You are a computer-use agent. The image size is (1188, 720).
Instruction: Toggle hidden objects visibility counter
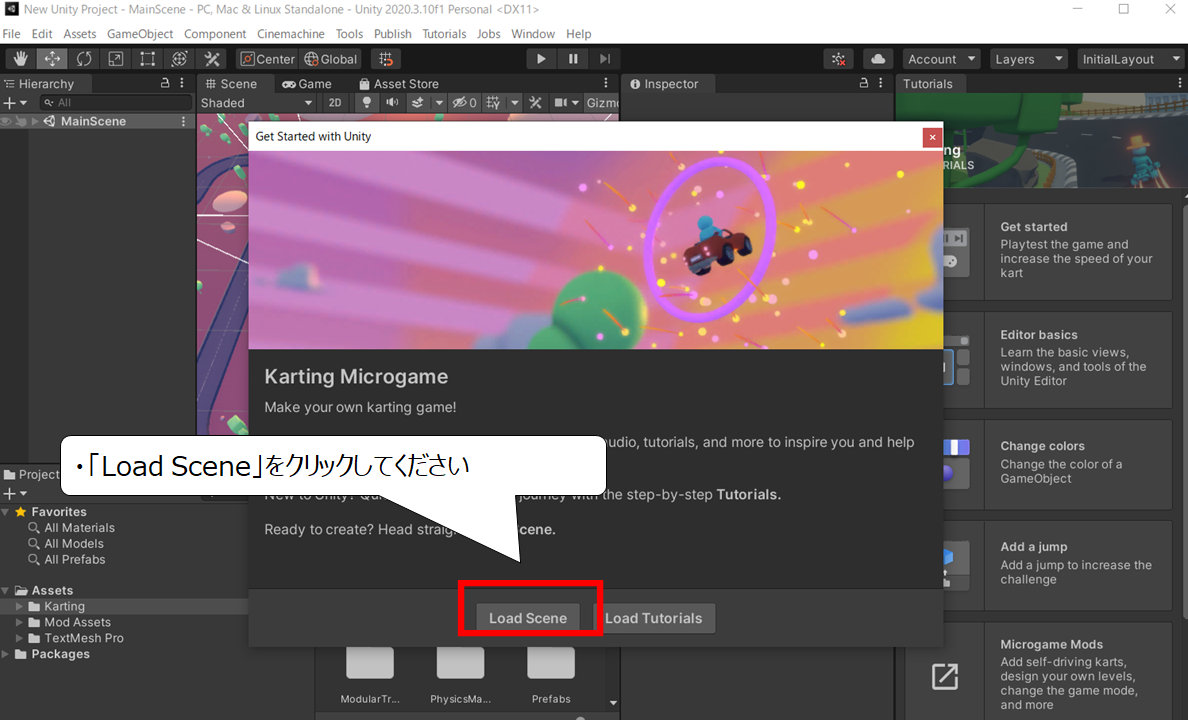point(464,102)
